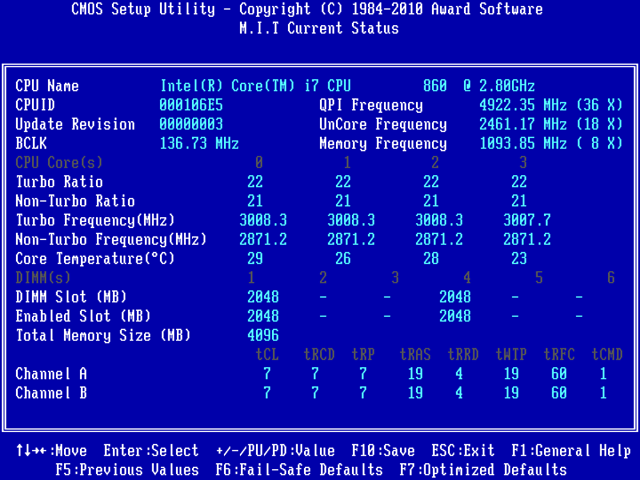Image resolution: width=640 pixels, height=480 pixels.
Task: Select the Total Memory Size (MB) label
Action: pyautogui.click(x=103, y=335)
